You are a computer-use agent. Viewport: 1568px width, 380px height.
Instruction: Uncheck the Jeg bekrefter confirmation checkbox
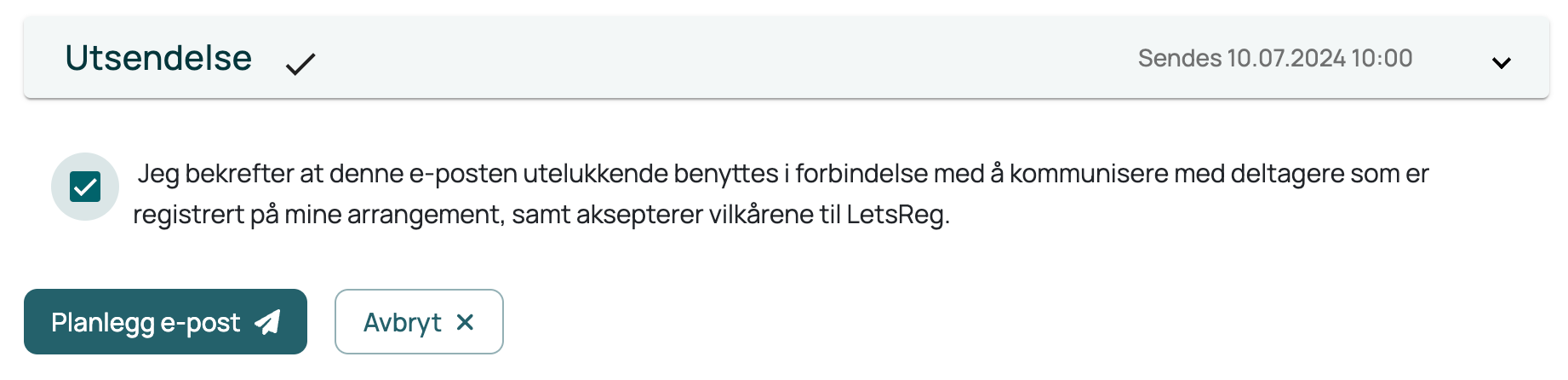(85, 187)
